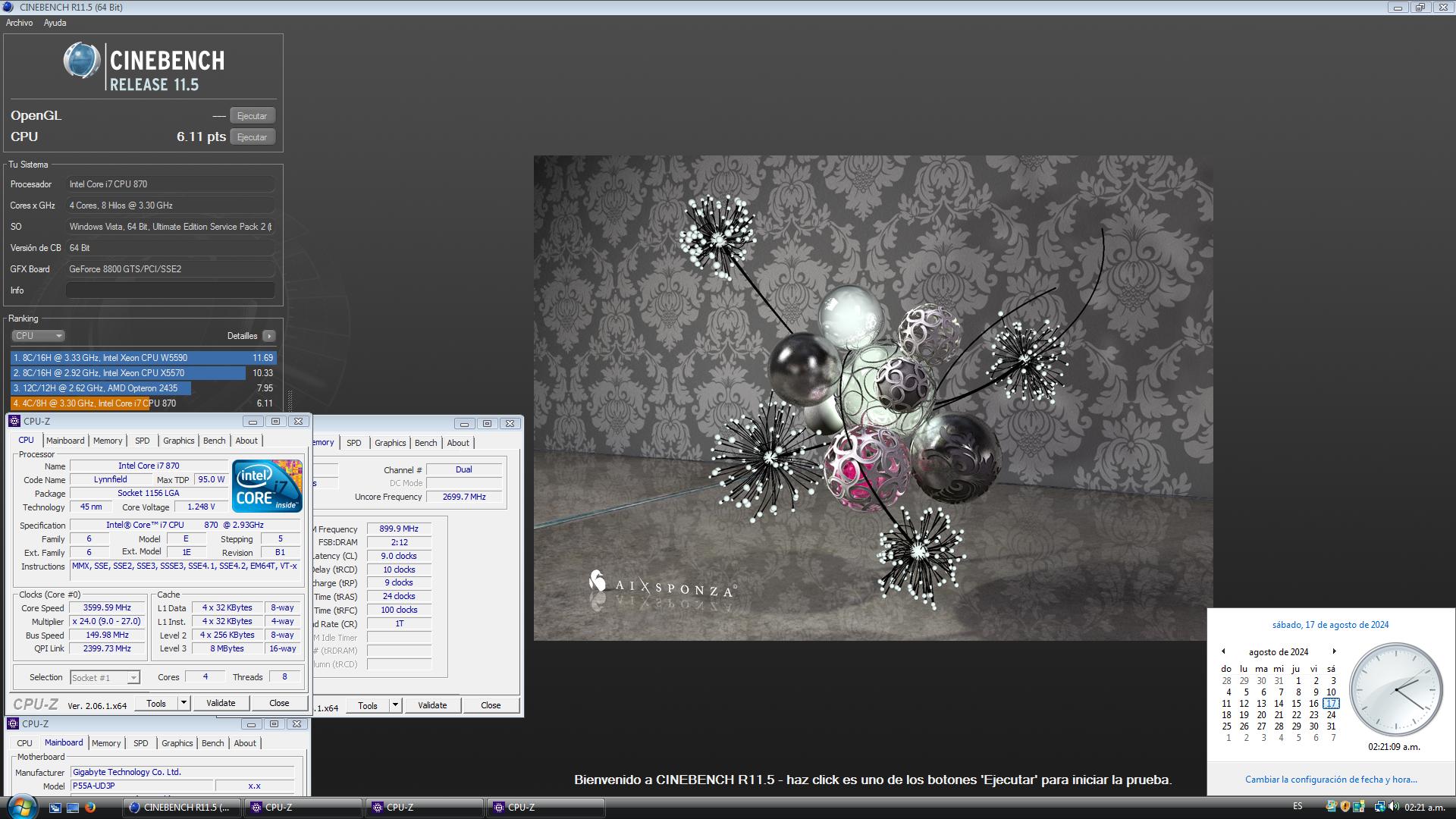This screenshot has width=1456, height=819.
Task: Click the volume speaker tray icon
Action: click(1394, 807)
